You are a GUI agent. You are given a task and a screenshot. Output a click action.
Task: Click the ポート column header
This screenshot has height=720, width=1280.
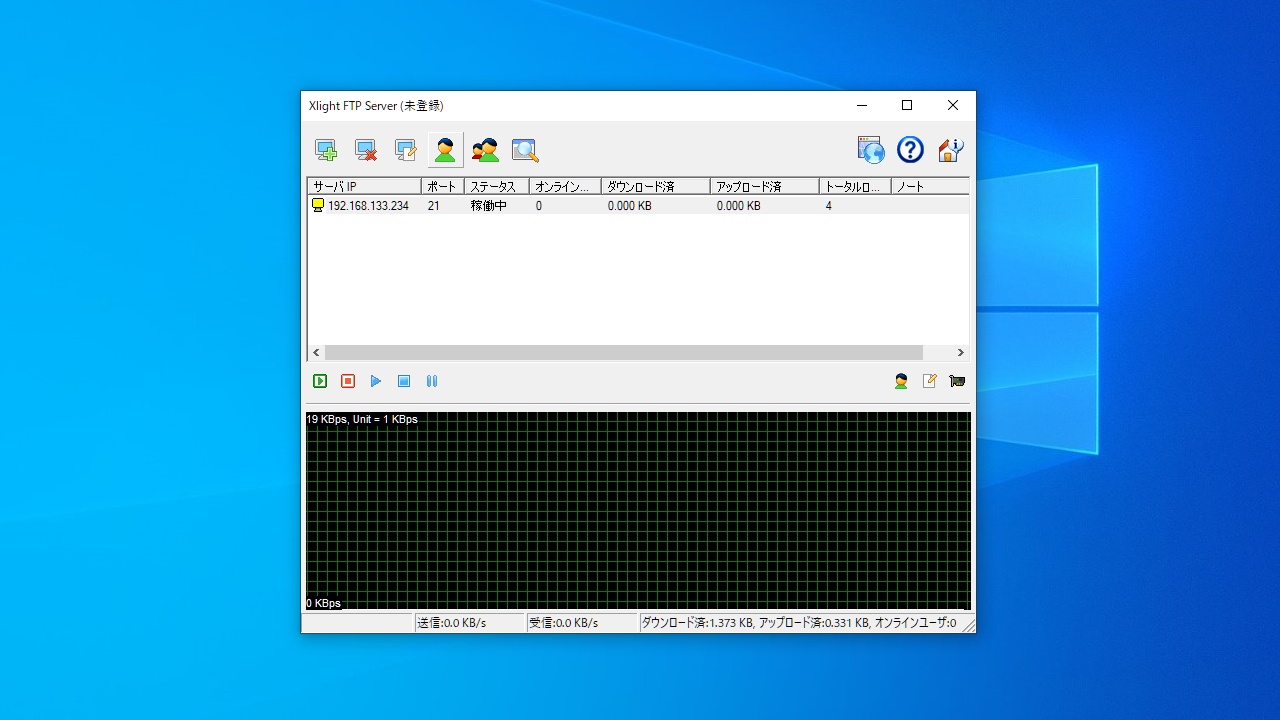(443, 187)
